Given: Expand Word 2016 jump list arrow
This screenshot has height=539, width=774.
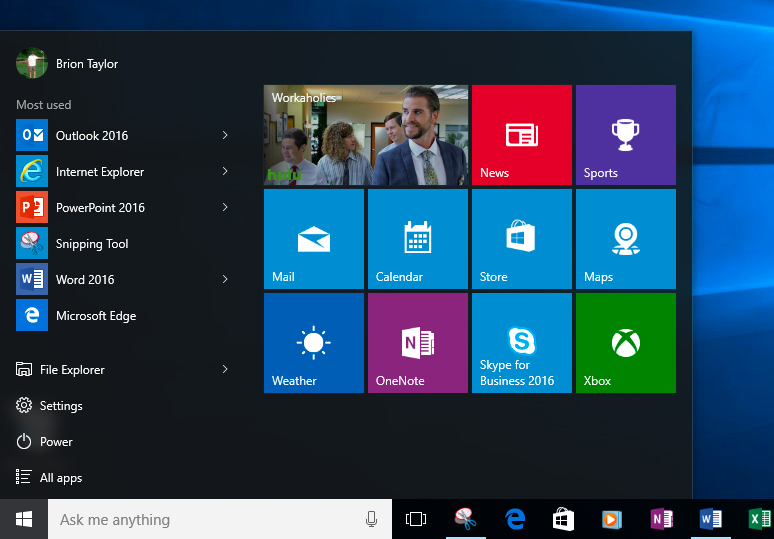Looking at the screenshot, I should click(225, 279).
